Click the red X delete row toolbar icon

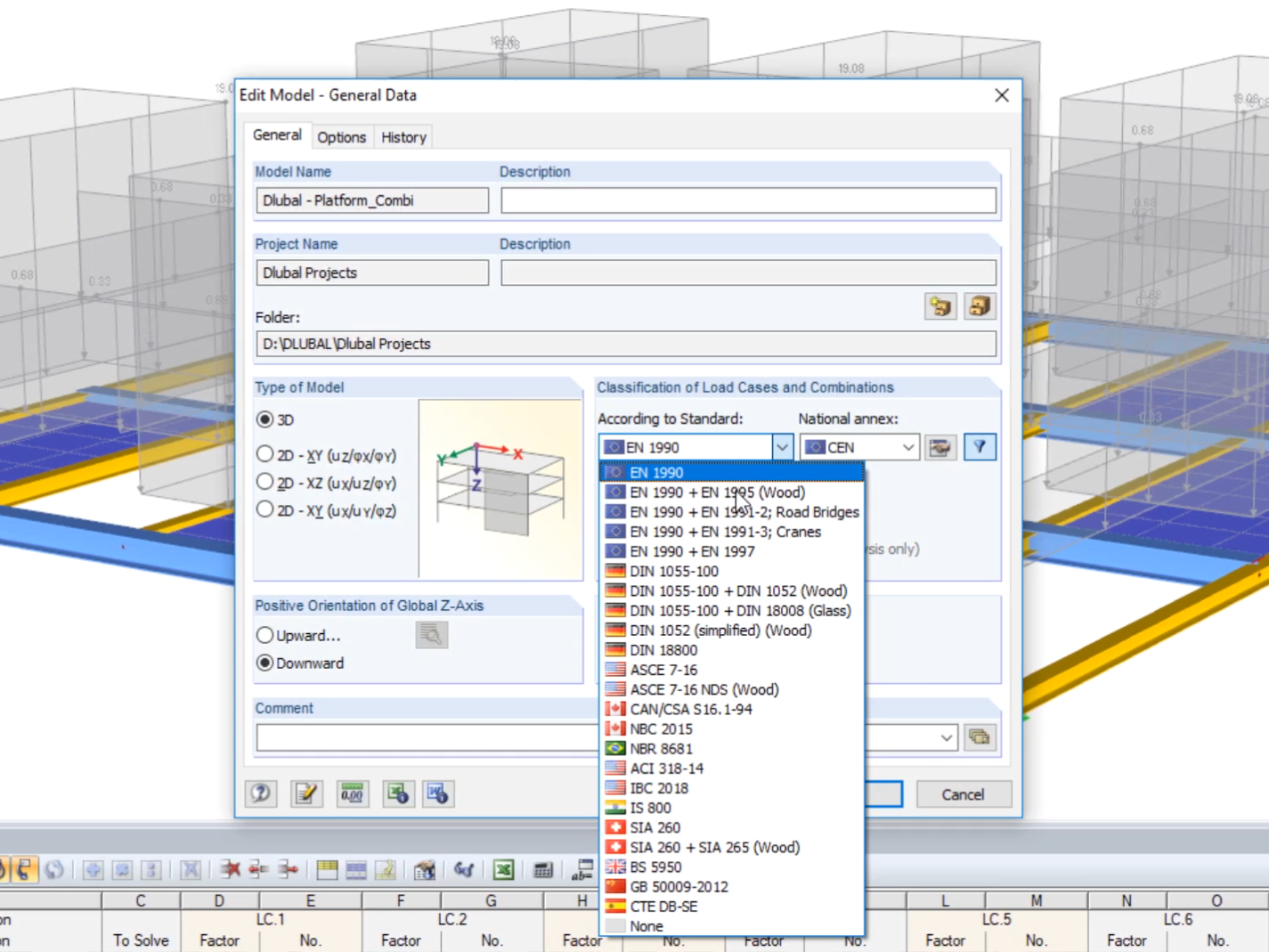point(230,869)
